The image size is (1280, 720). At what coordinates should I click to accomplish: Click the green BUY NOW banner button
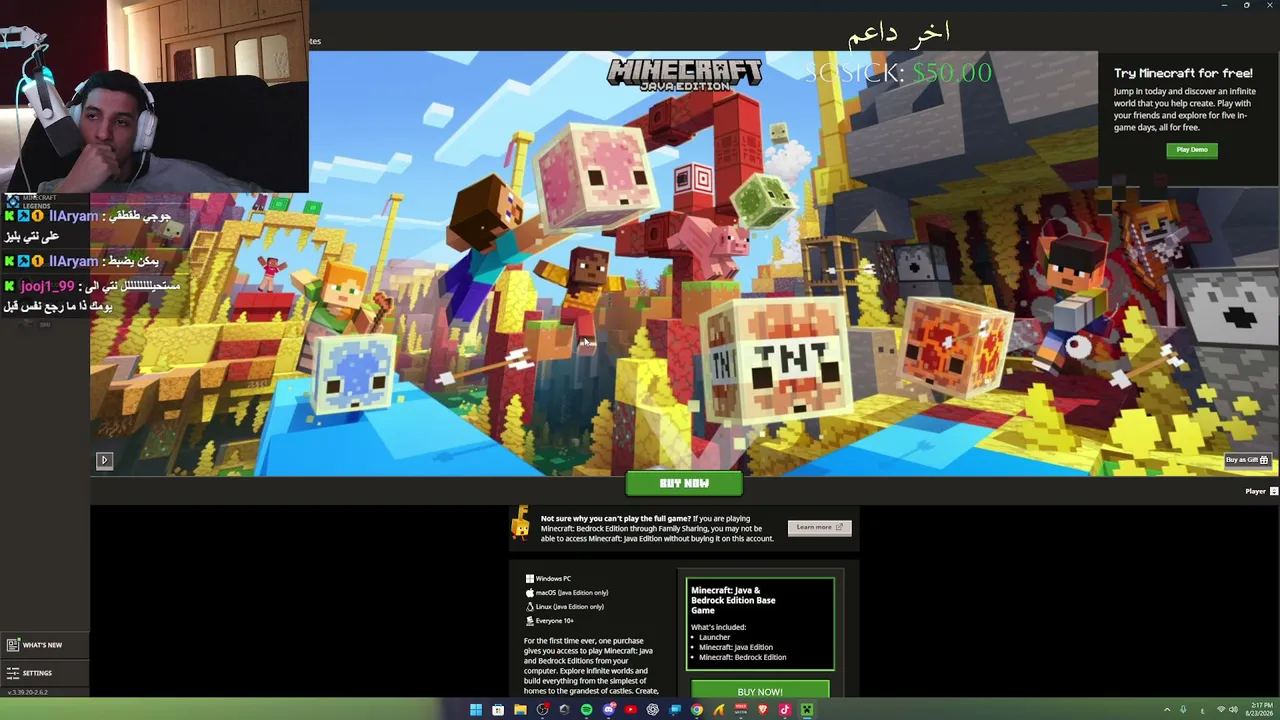pos(684,484)
